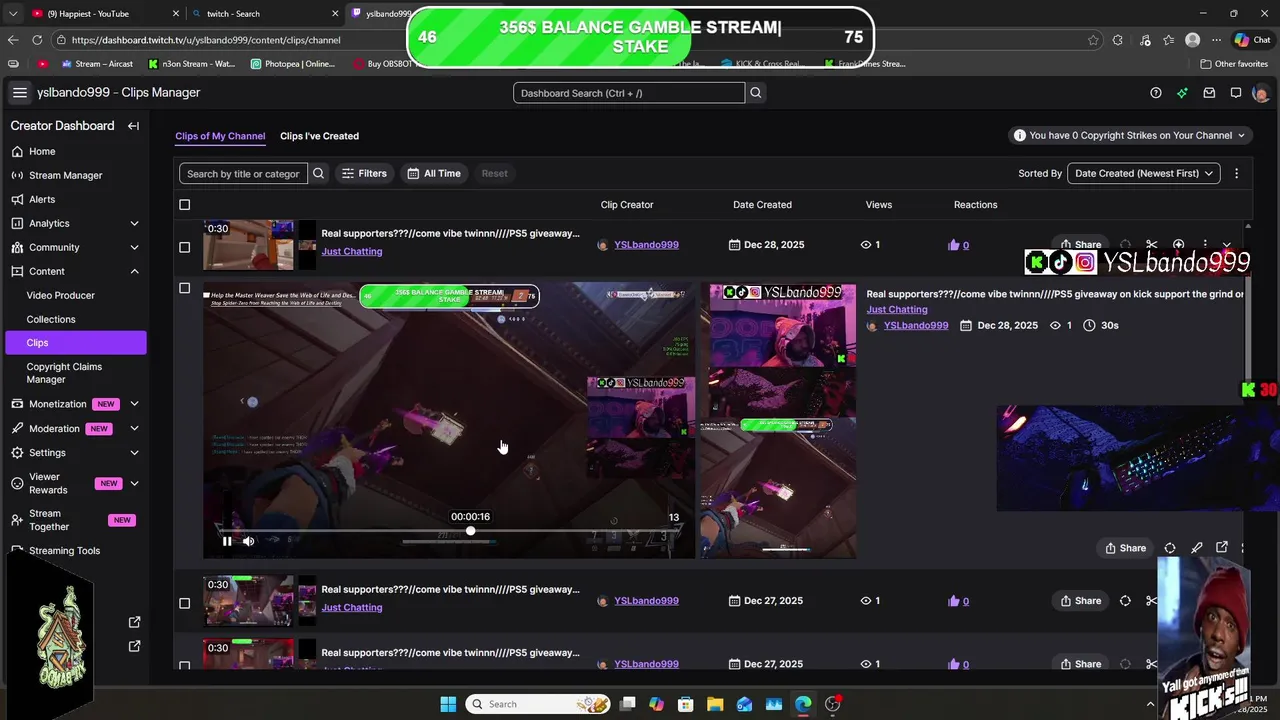Expand the Viewer Rewards sidebar section
This screenshot has width=1280, height=720.
tap(134, 483)
